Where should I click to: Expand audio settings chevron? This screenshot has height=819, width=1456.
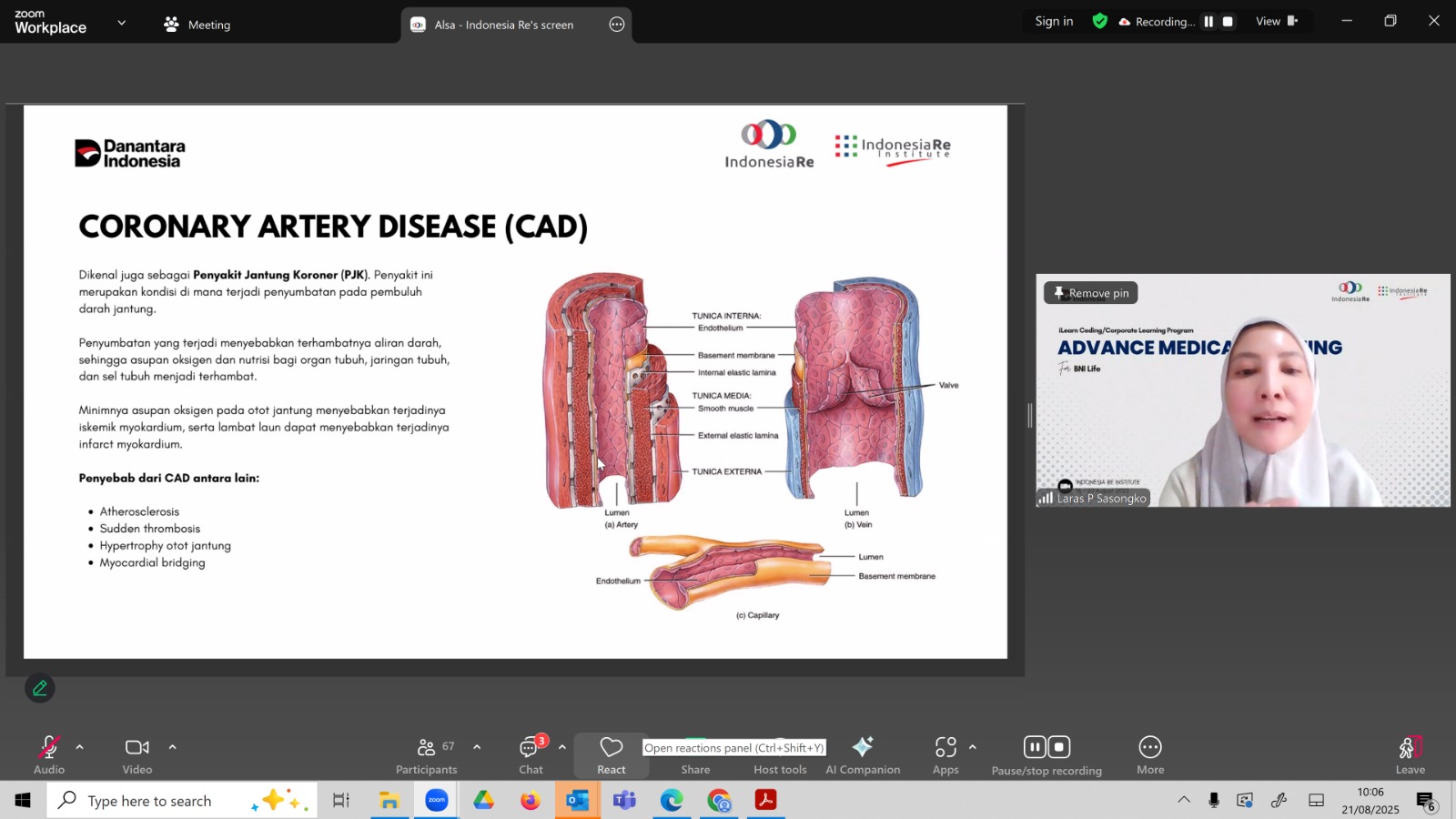pyautogui.click(x=80, y=747)
